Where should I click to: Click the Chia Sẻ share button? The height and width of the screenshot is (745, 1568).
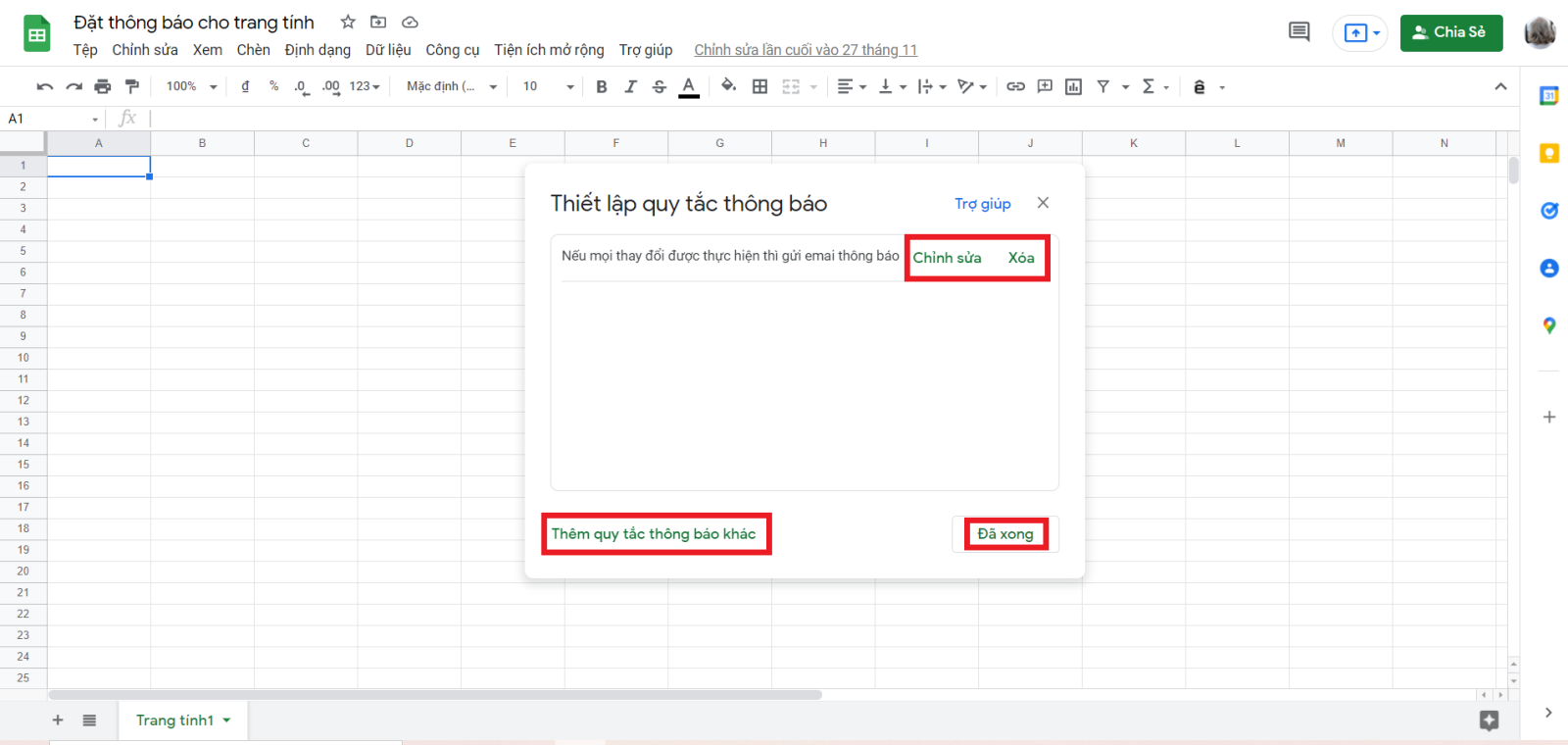[x=1451, y=33]
